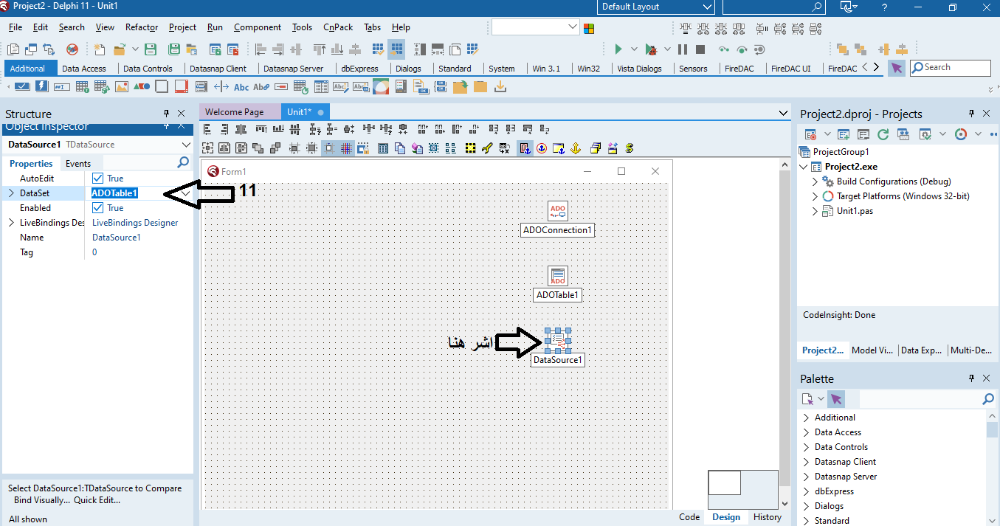
Task: Click the single green Save floppy icon
Action: tap(151, 49)
